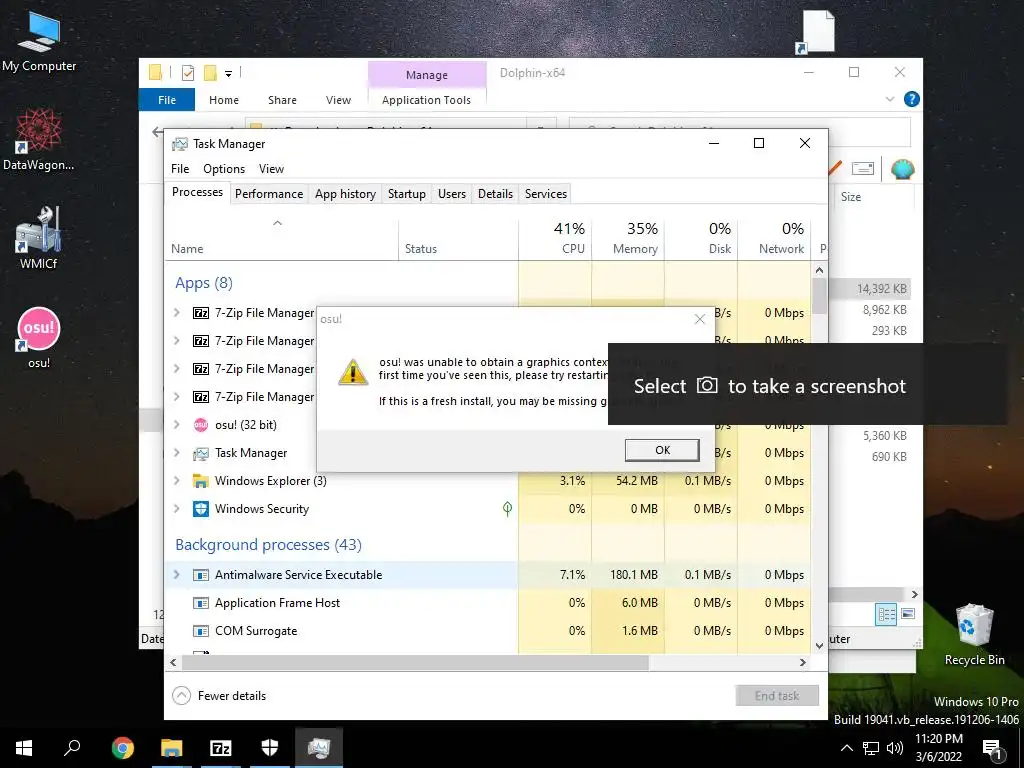The height and width of the screenshot is (768, 1024).
Task: Switch to the Startup tab
Action: [x=406, y=194]
